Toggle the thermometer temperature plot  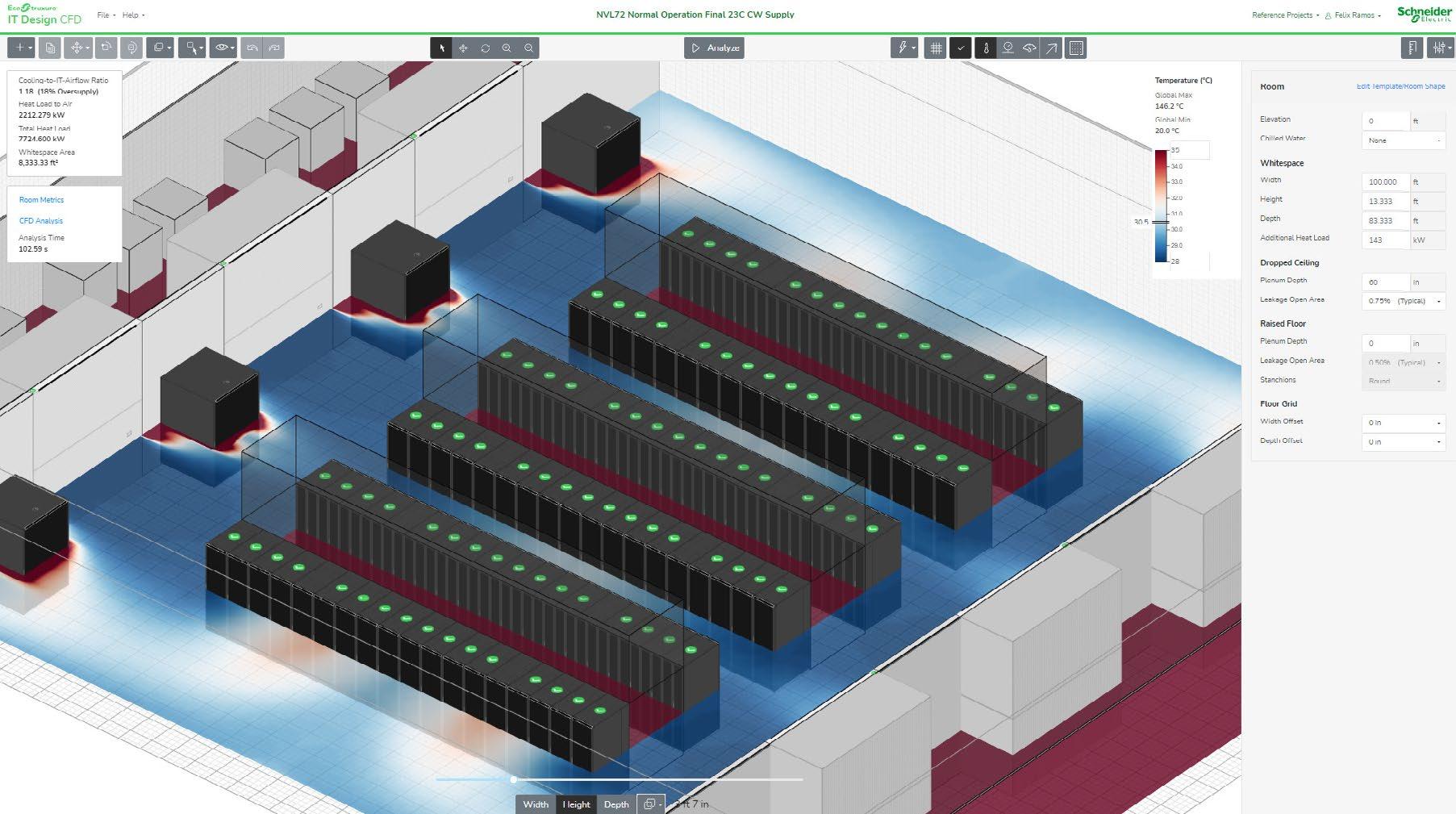pyautogui.click(x=986, y=48)
